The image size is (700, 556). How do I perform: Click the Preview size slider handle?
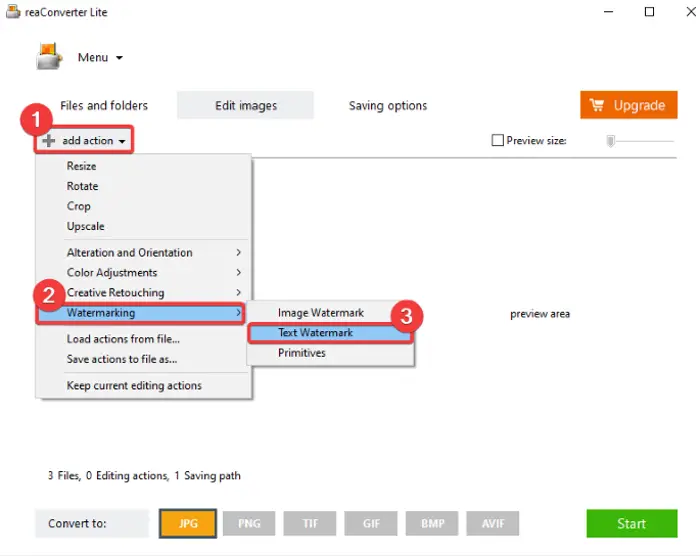(610, 141)
